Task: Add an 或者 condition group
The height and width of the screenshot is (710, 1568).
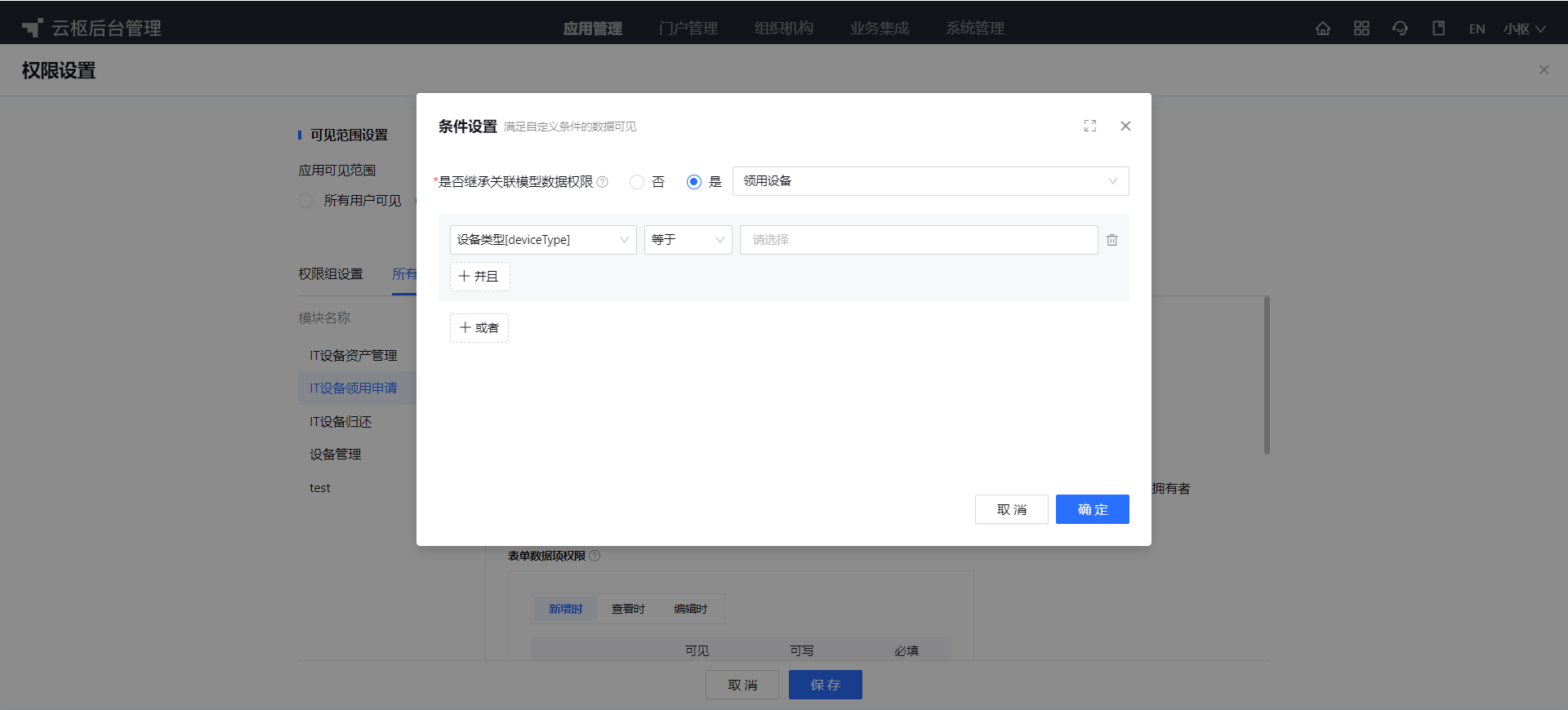Action: [x=479, y=328]
